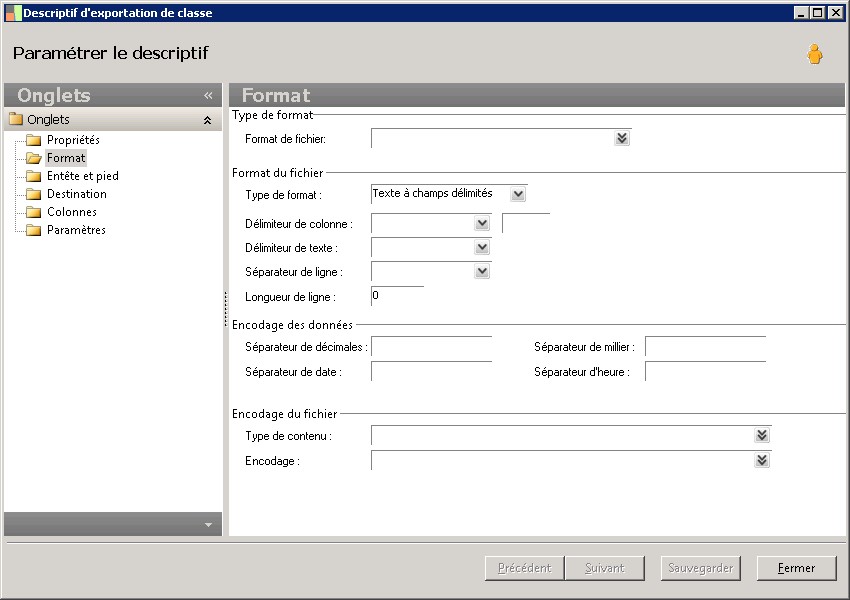Click the Paramètres folder icon
The height and width of the screenshot is (600, 850).
(34, 230)
